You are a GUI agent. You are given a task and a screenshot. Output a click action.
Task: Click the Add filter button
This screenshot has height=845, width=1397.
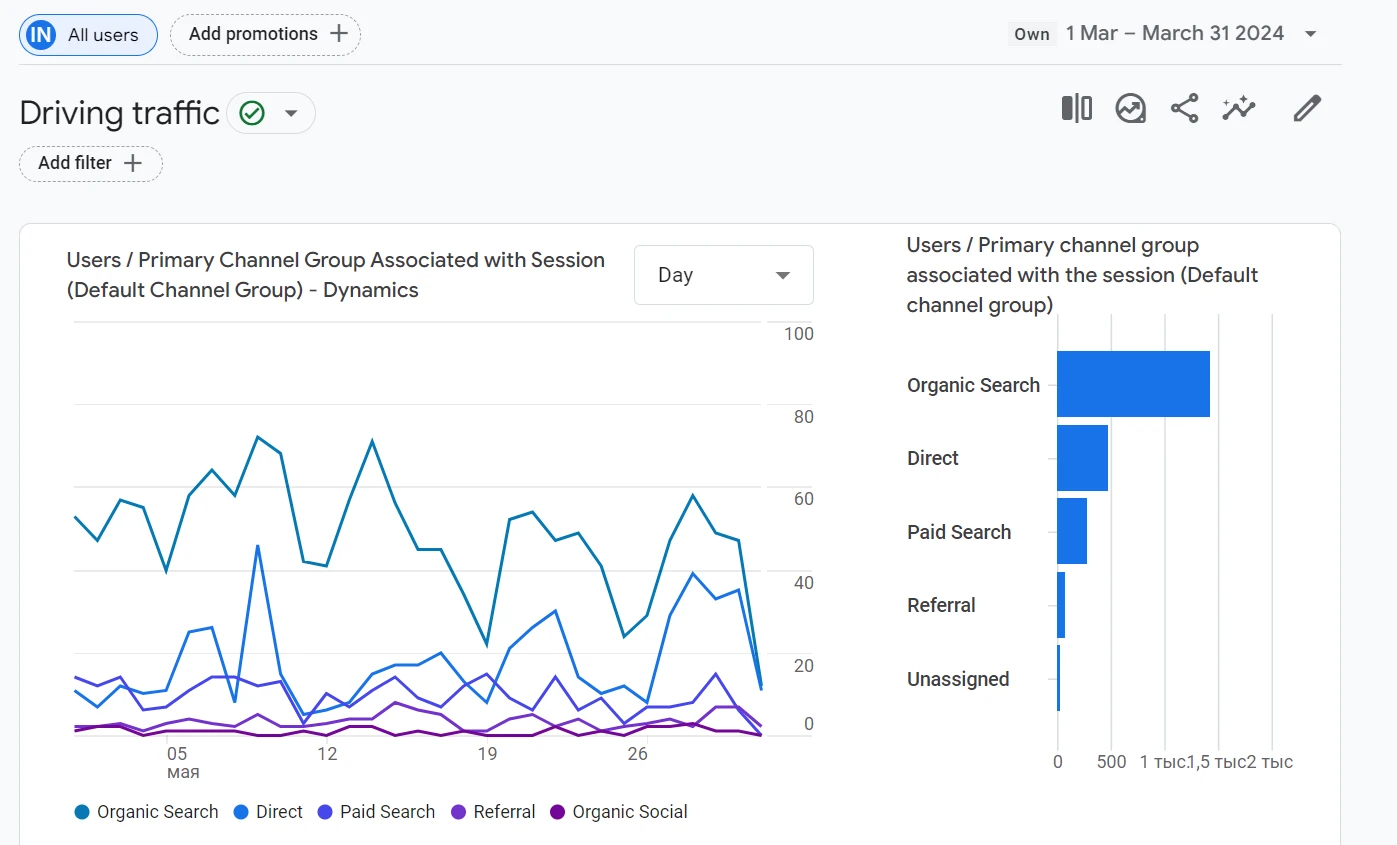91,163
